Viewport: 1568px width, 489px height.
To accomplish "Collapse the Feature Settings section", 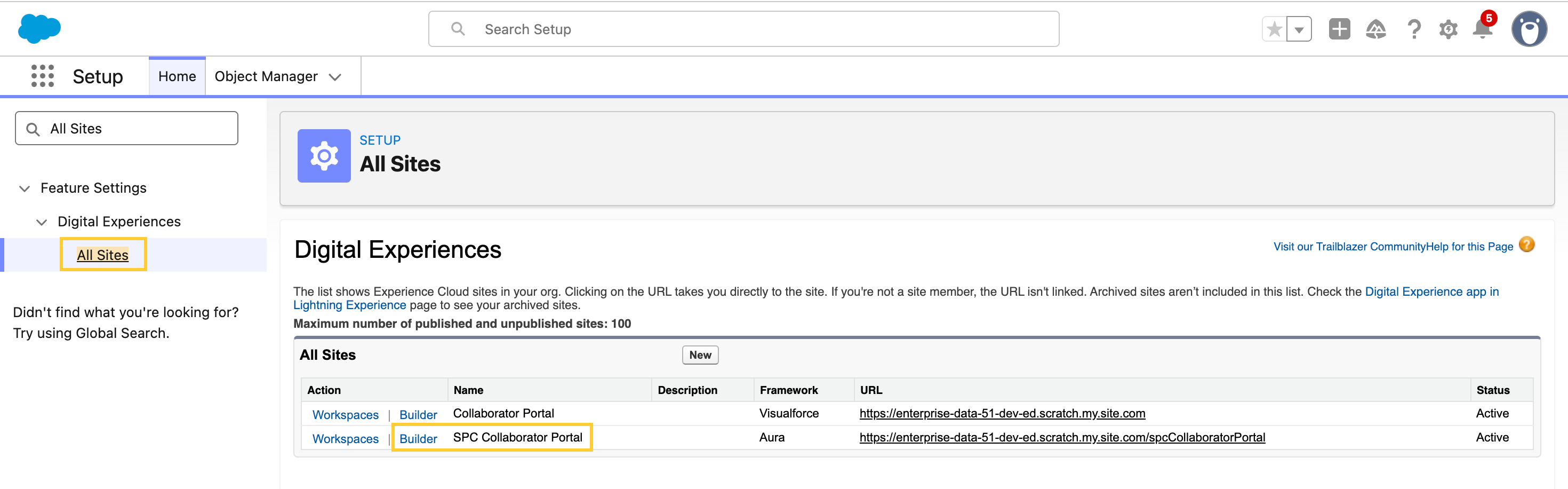I will click(25, 189).
